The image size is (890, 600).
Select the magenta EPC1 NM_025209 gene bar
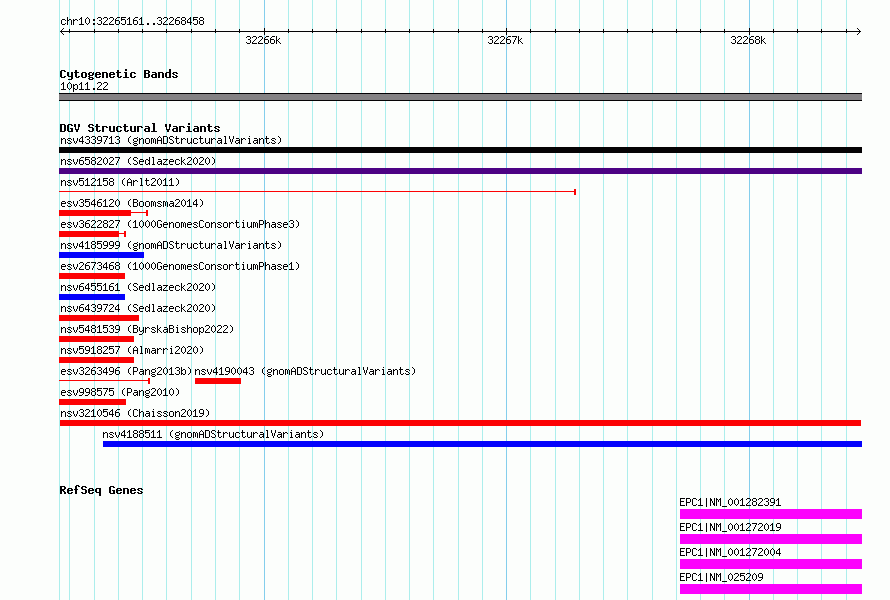pos(771,589)
